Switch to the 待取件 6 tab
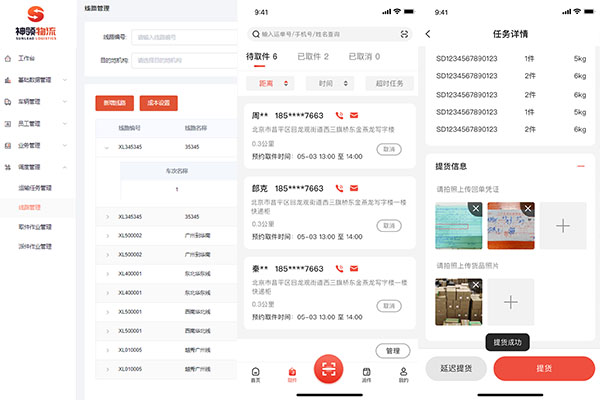600x400 pixels. coord(262,57)
